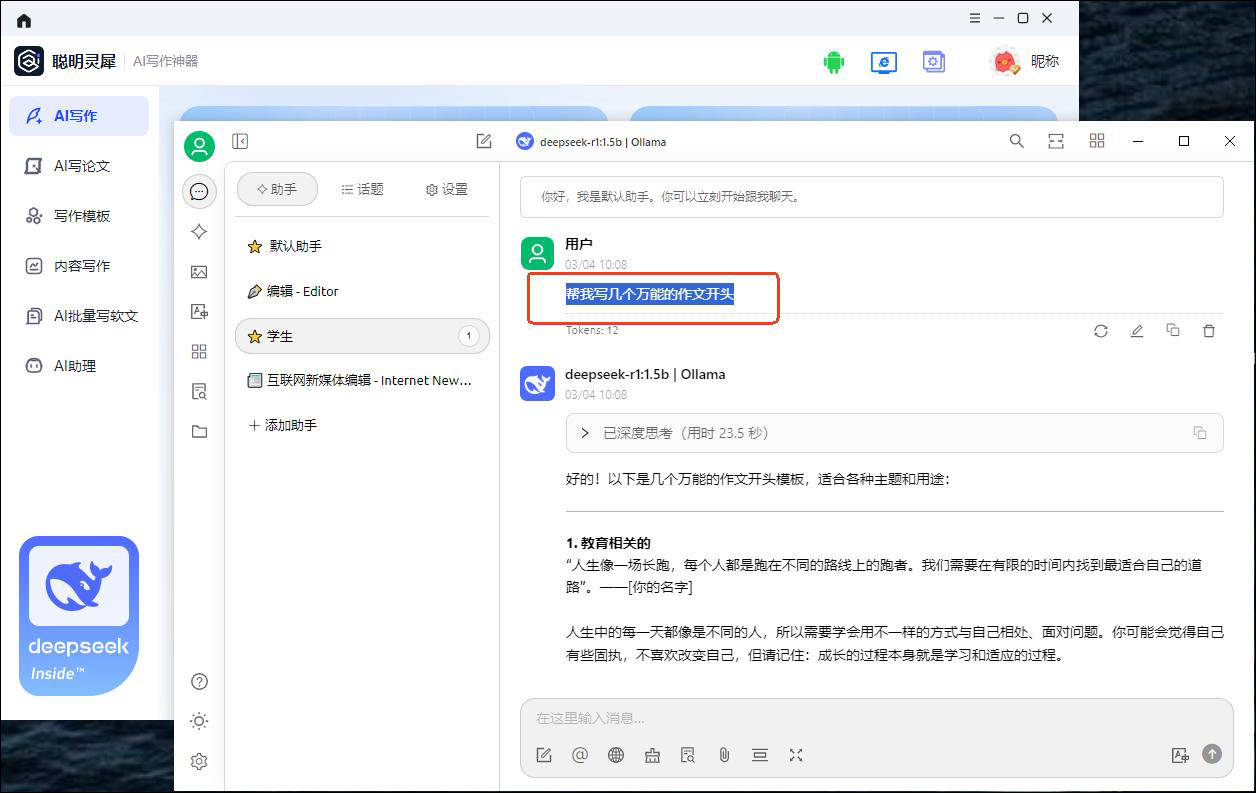Open AI写作 in 聪明灵犀 window
Viewport: 1256px width, 793px height.
click(79, 116)
